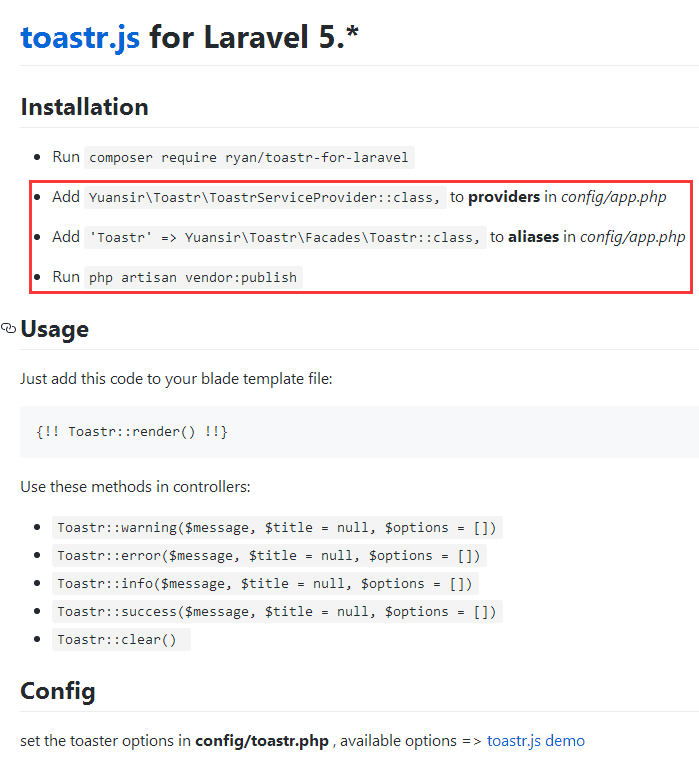Click the bold providers word
Screen dimensions: 699x764
(x=504, y=197)
